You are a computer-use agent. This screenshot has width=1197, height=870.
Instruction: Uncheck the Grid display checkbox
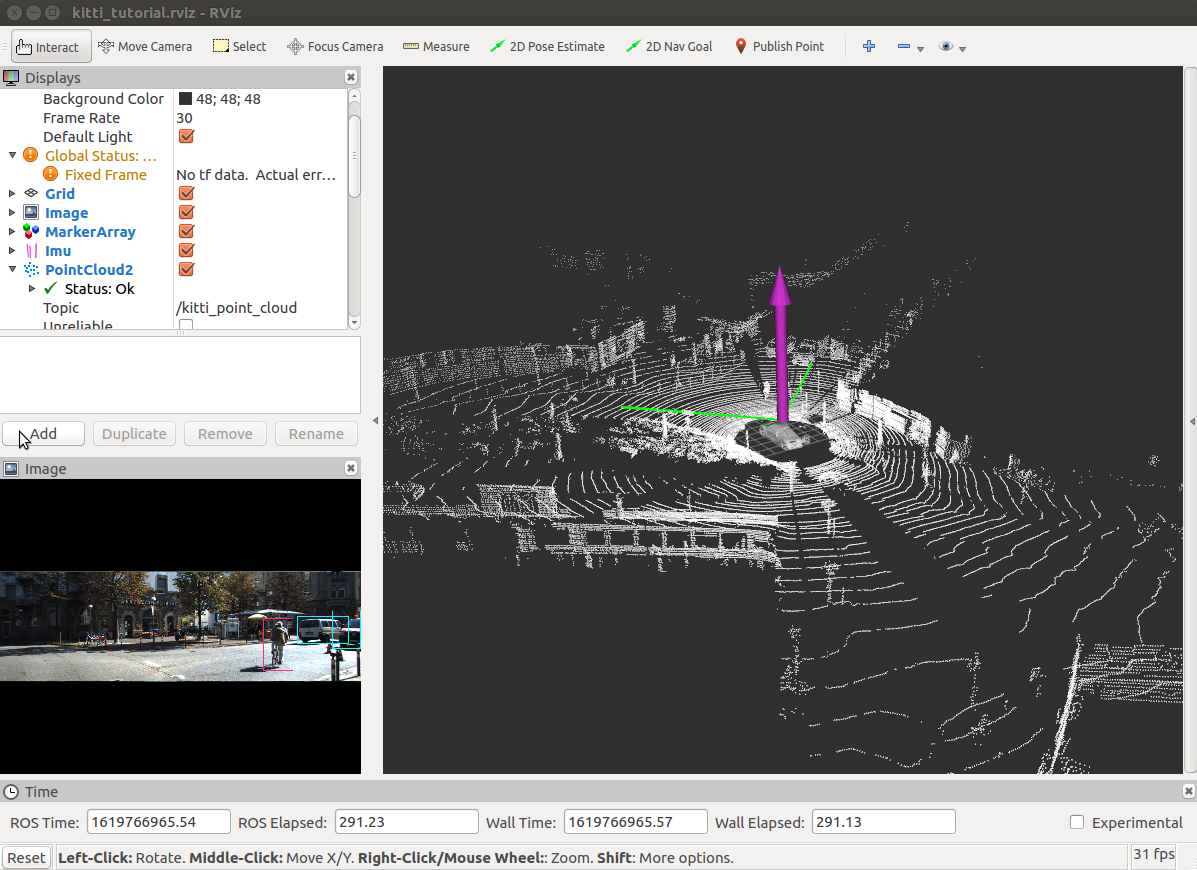pos(186,193)
